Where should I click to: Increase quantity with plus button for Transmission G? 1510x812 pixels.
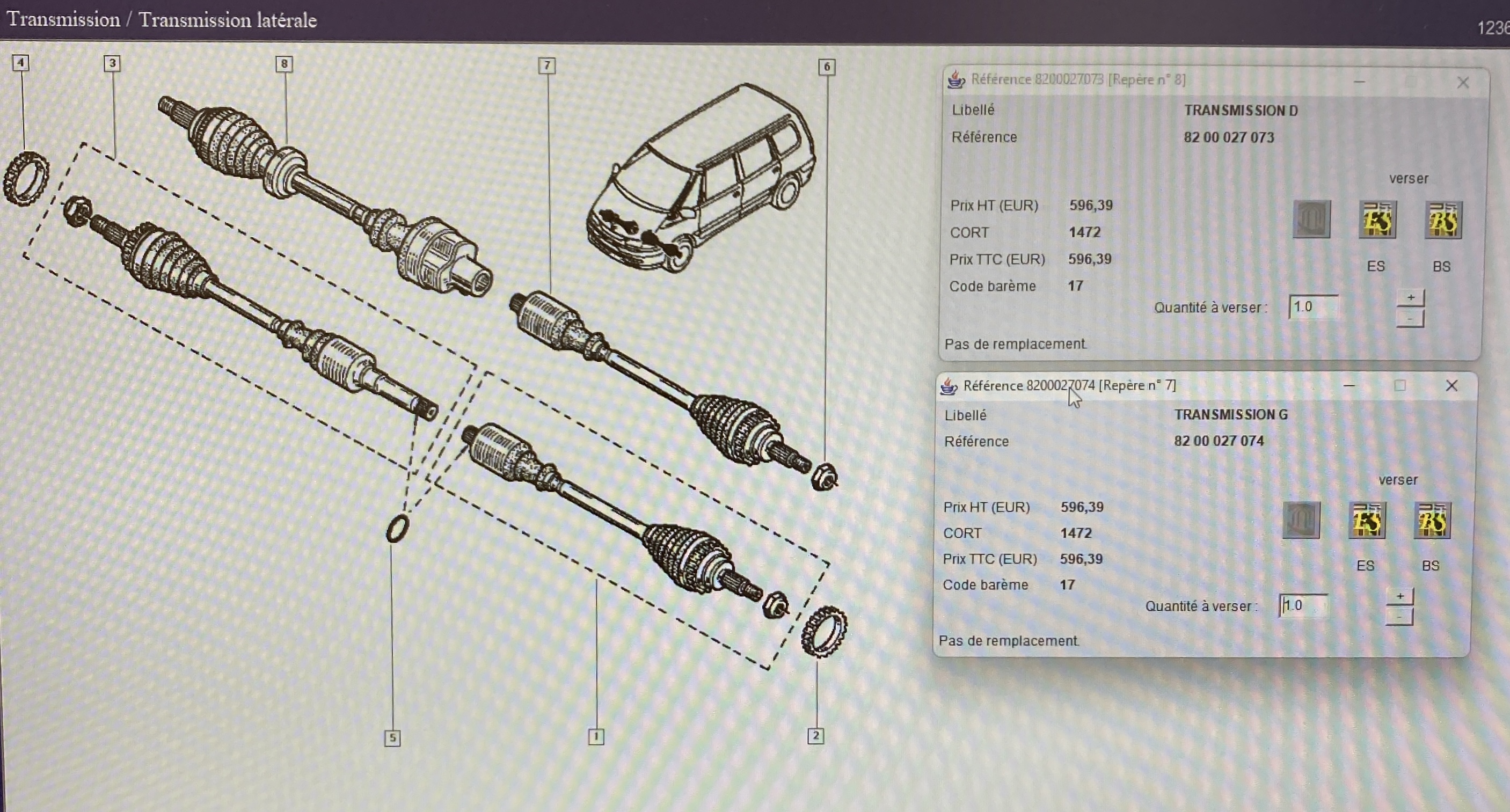click(1400, 596)
